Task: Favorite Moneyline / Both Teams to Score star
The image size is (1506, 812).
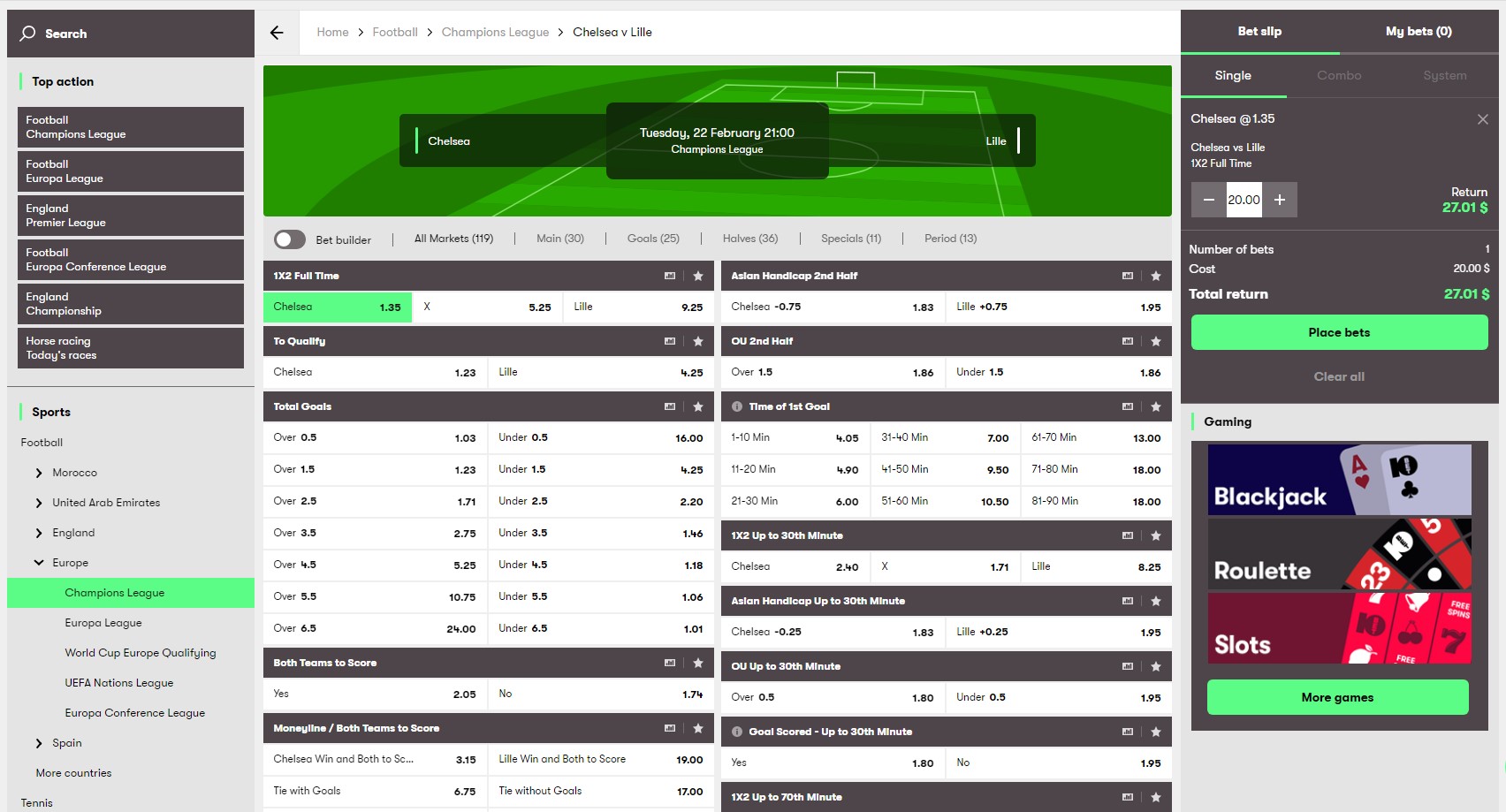Action: click(698, 728)
